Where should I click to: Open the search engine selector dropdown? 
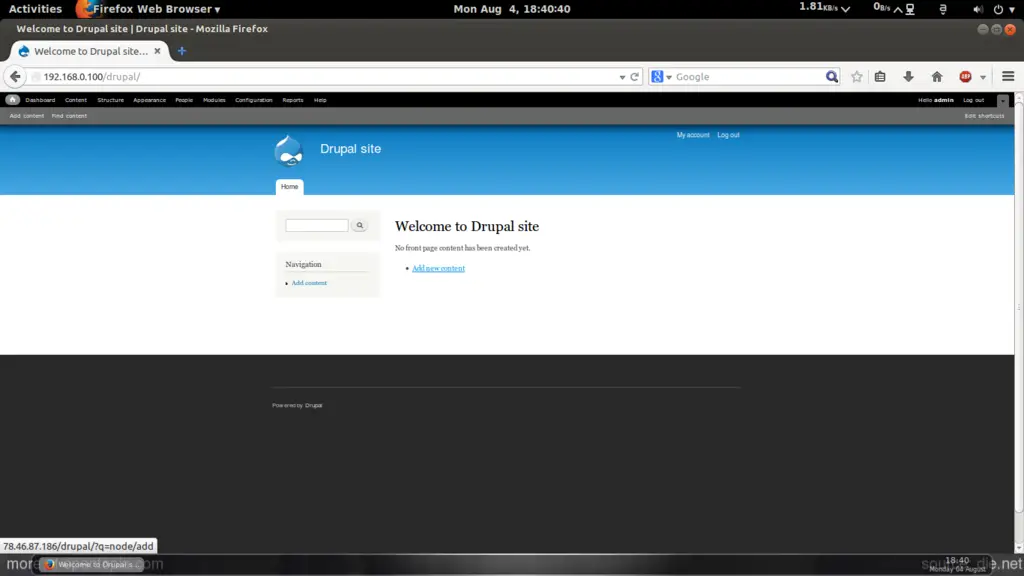662,76
